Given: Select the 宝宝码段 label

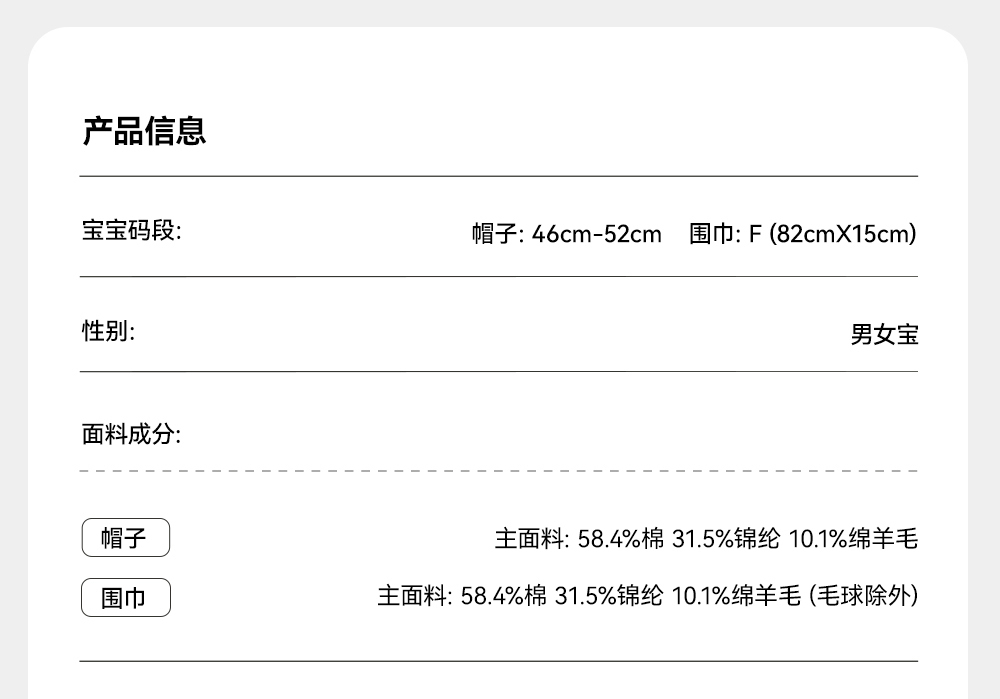Looking at the screenshot, I should pos(131,232).
